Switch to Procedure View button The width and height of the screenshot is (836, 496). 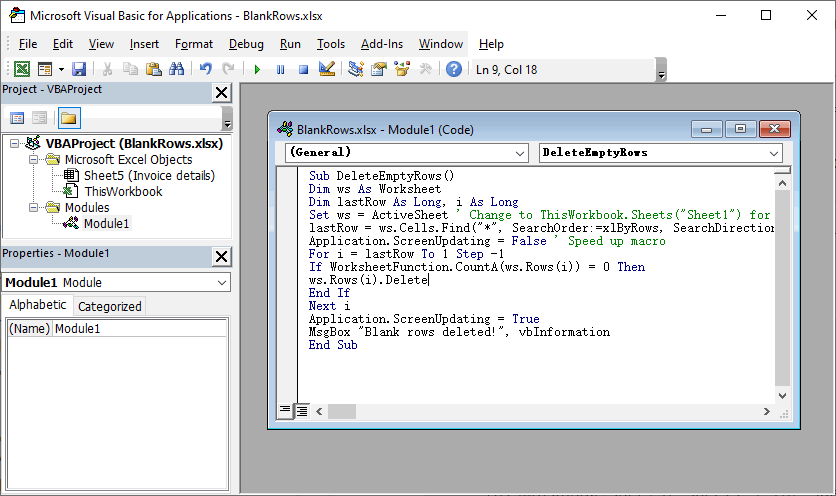285,410
